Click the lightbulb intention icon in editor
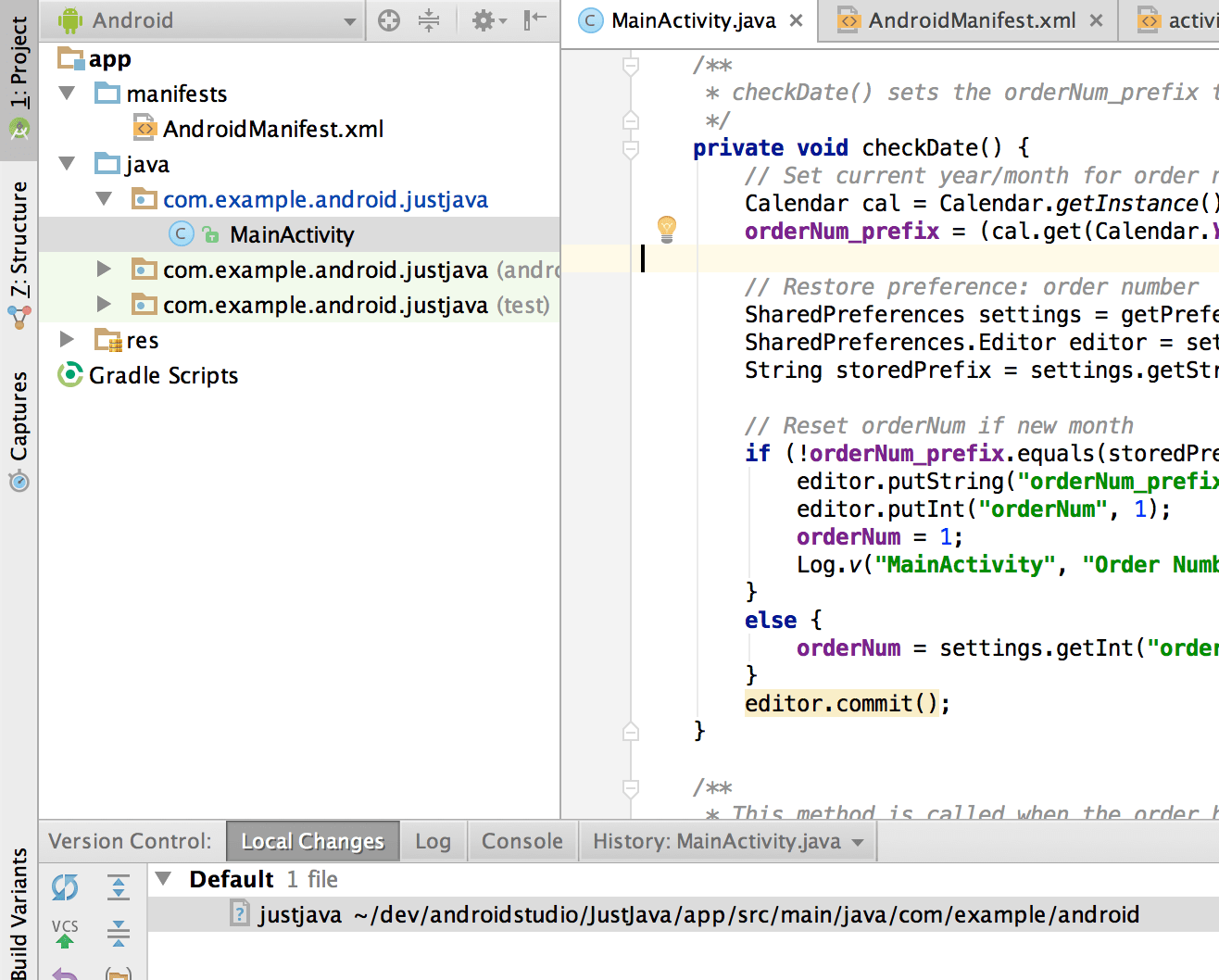 point(667,229)
